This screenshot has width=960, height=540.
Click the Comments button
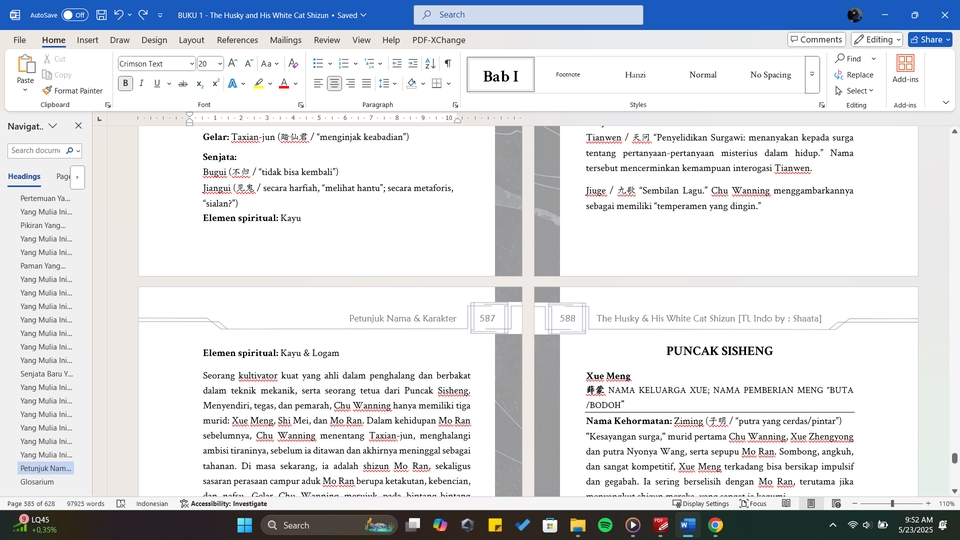tap(816, 39)
